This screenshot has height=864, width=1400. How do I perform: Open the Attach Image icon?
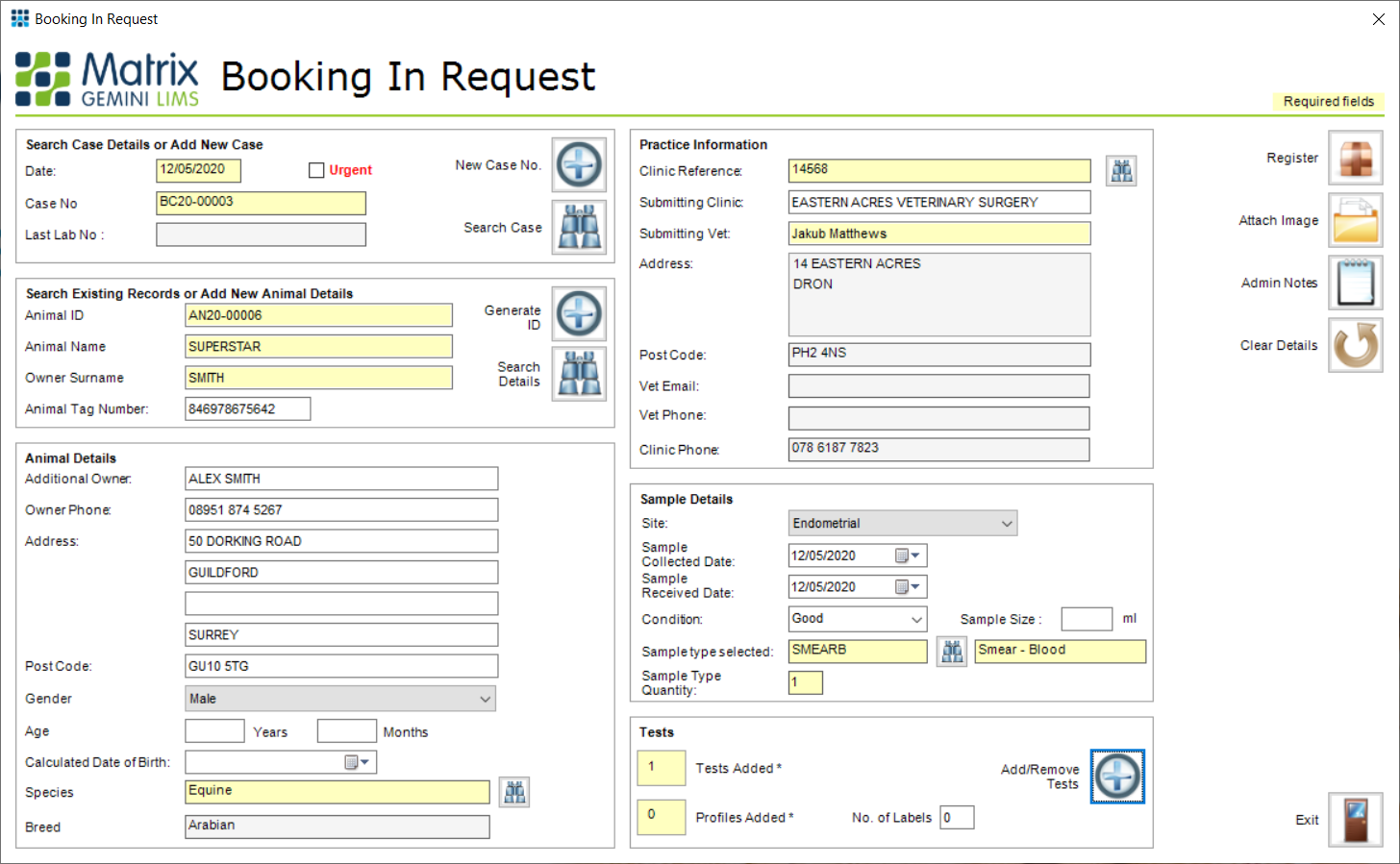pos(1356,220)
